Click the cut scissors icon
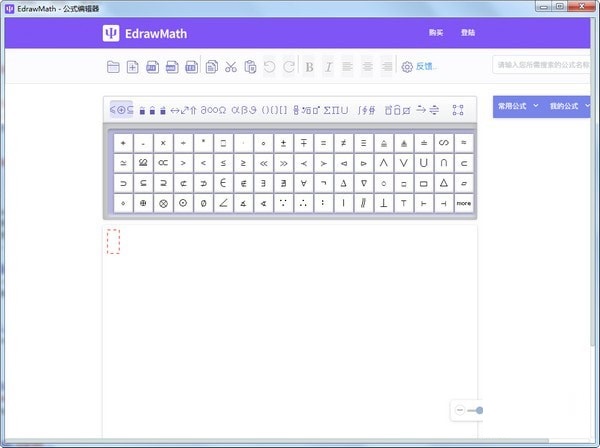The height and width of the screenshot is (448, 600). pyautogui.click(x=230, y=67)
